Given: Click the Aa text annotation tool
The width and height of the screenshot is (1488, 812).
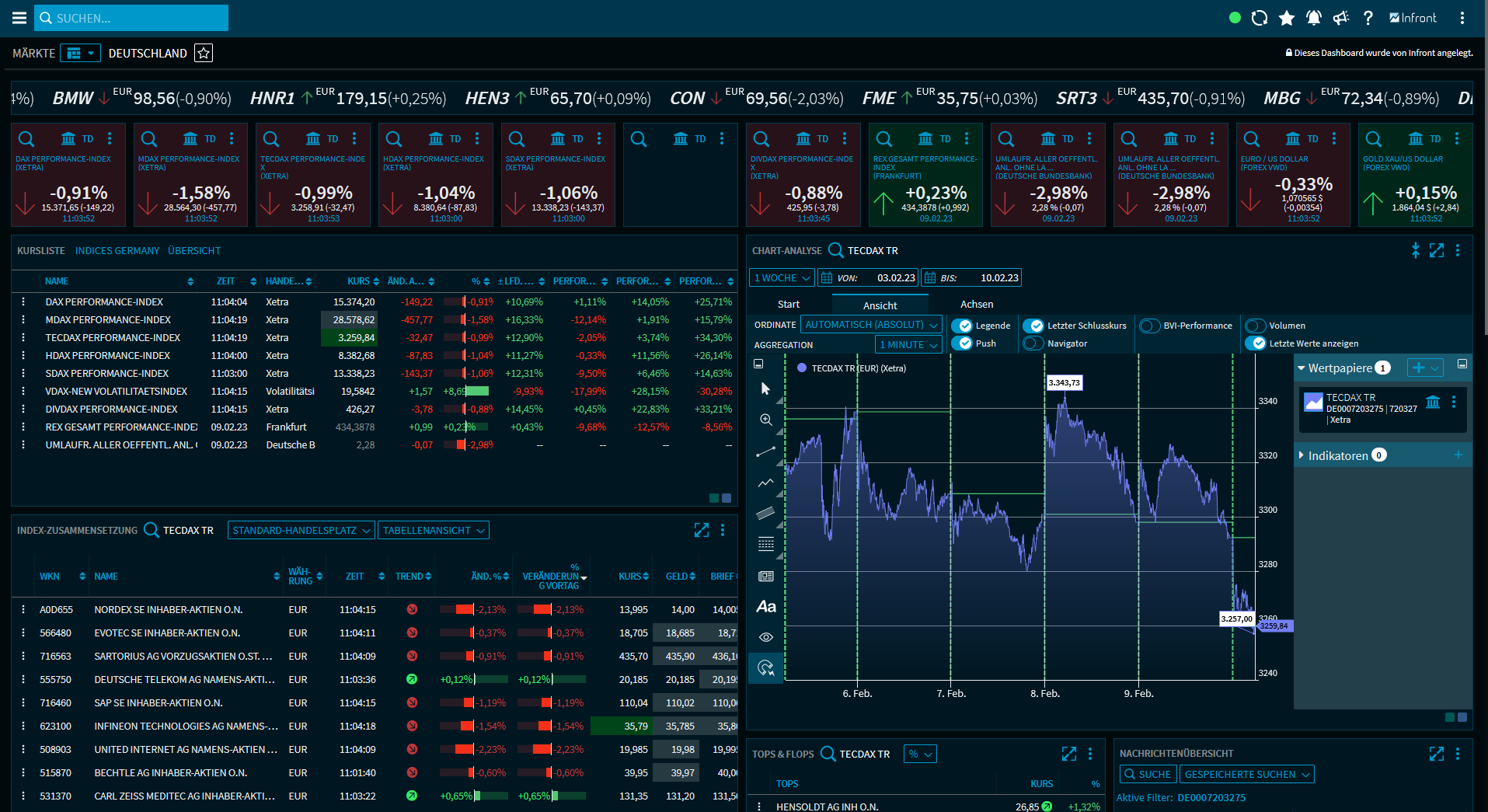Looking at the screenshot, I should (765, 607).
